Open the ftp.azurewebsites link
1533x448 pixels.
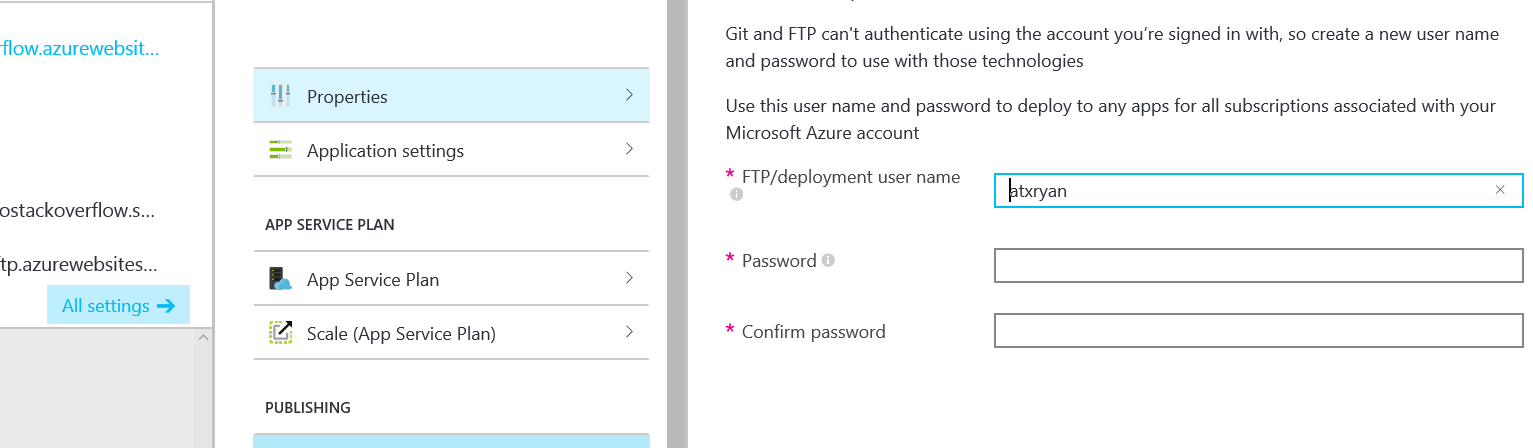click(79, 265)
